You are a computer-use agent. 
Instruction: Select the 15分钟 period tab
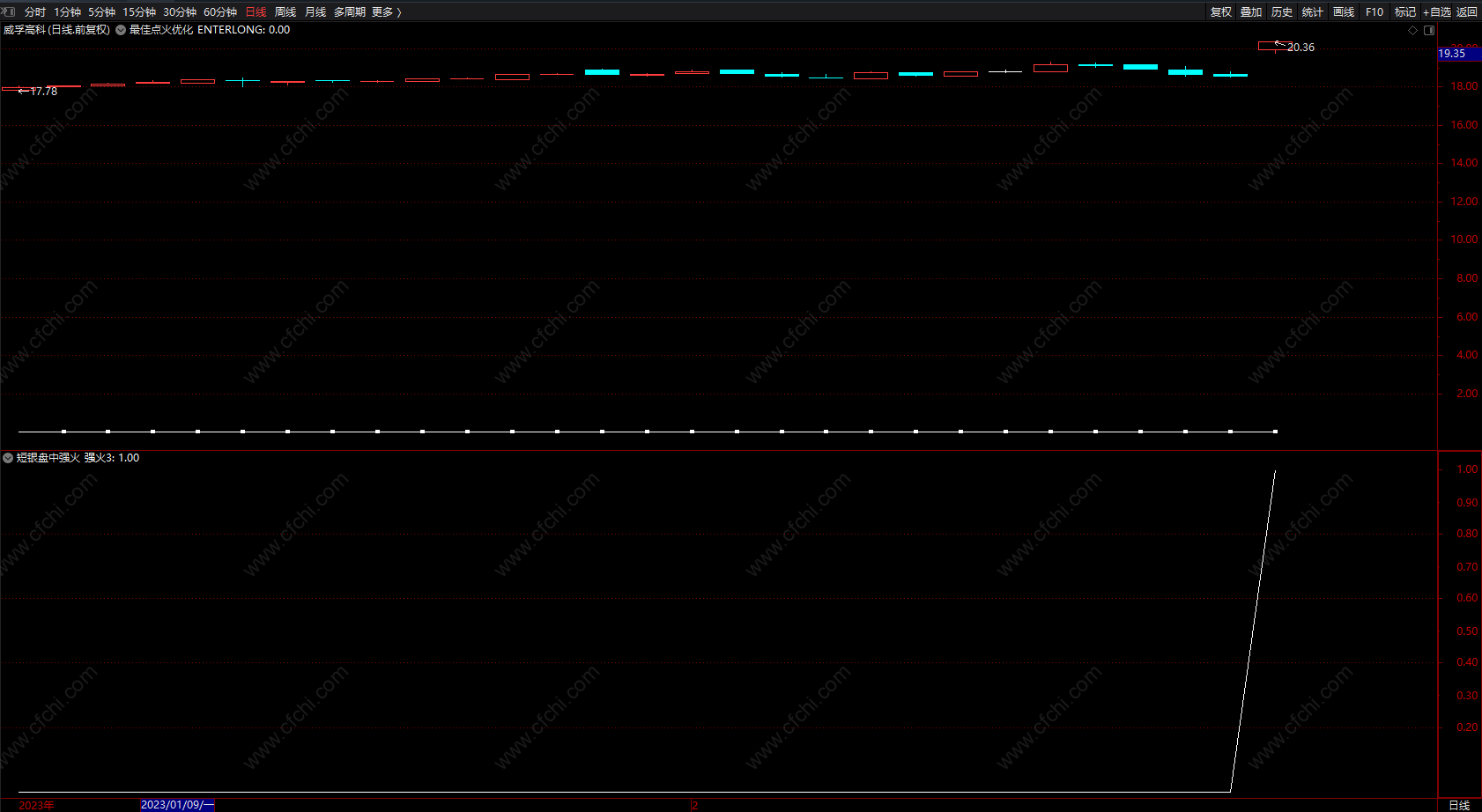pos(139,11)
